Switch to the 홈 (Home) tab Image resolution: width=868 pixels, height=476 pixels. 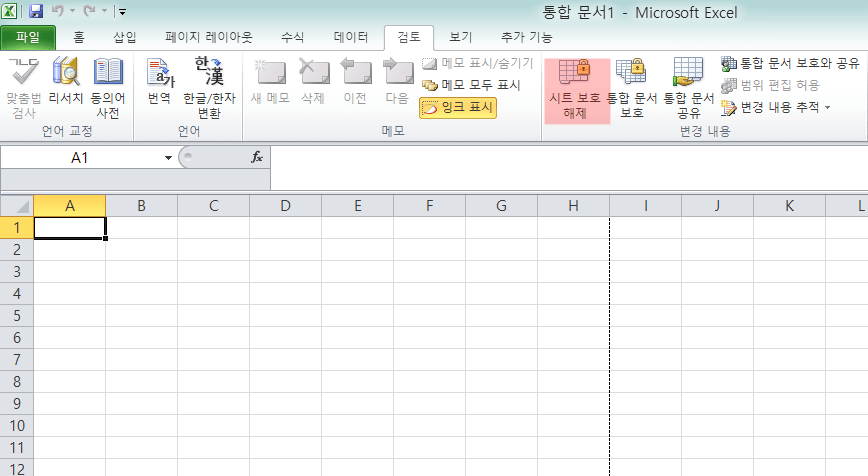pos(79,38)
